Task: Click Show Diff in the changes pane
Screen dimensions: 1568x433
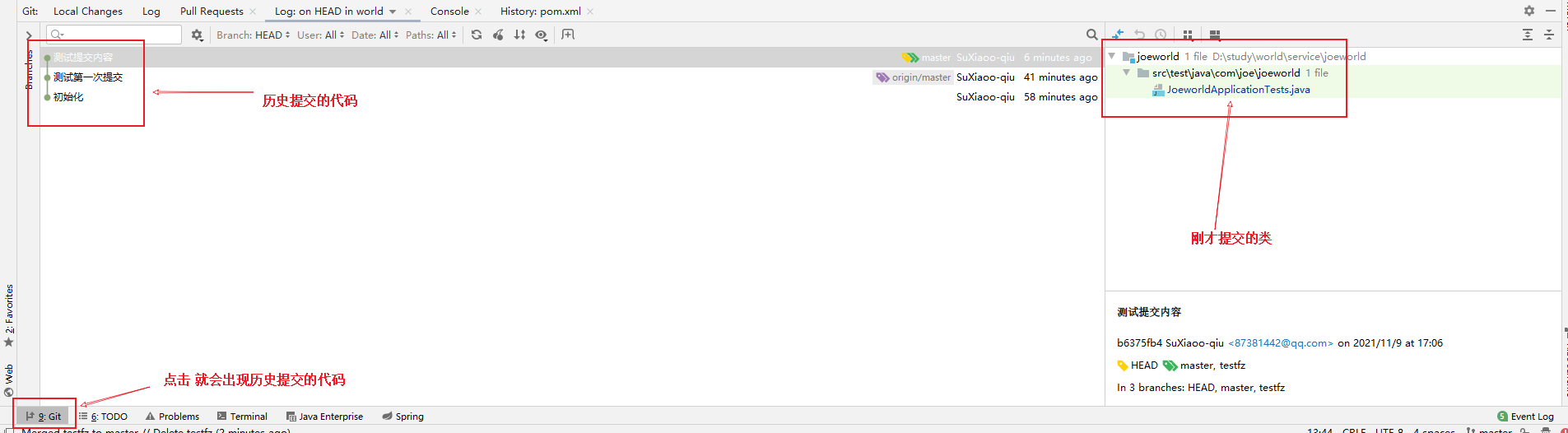Action: [x=1118, y=35]
